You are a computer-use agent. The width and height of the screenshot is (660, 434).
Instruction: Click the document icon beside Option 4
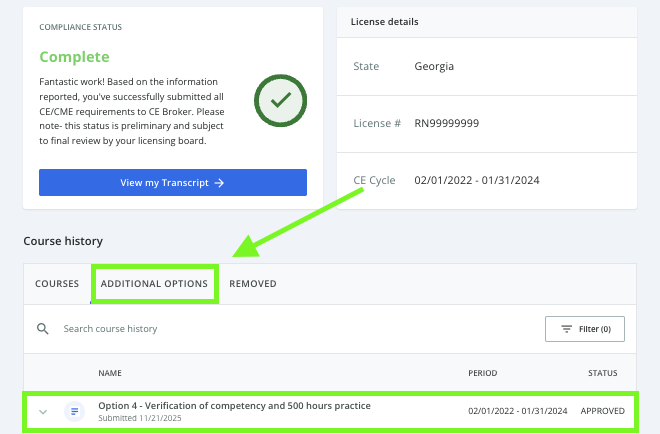click(x=74, y=411)
